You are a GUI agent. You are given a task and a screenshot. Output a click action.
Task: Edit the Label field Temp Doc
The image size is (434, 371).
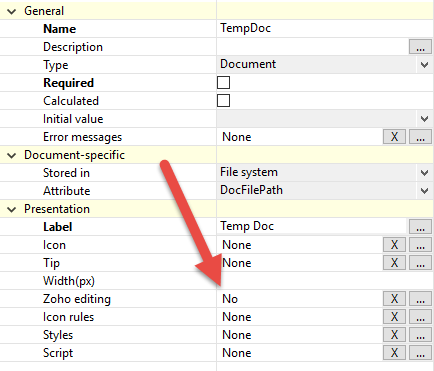[x=312, y=226]
